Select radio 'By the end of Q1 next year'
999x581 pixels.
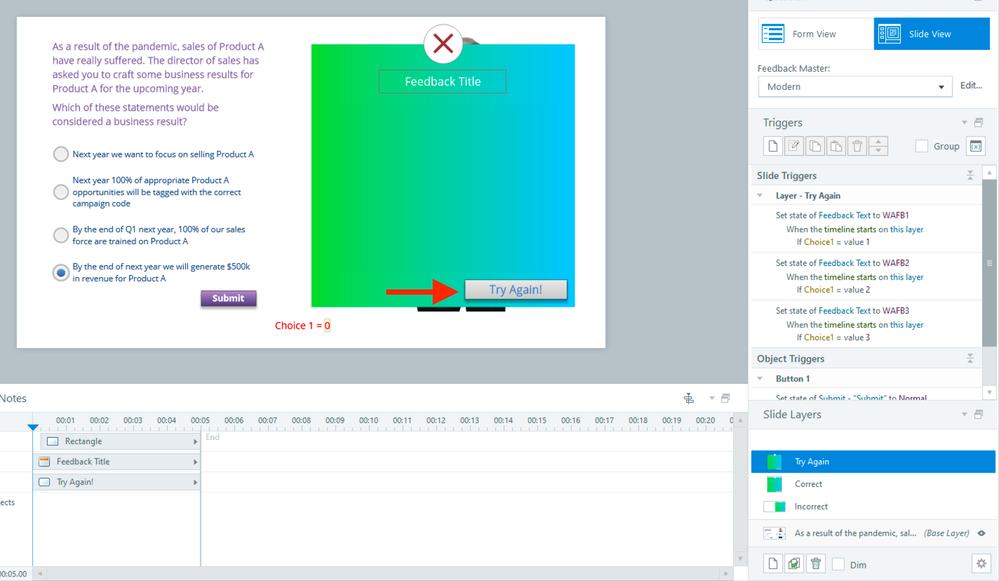(61, 235)
